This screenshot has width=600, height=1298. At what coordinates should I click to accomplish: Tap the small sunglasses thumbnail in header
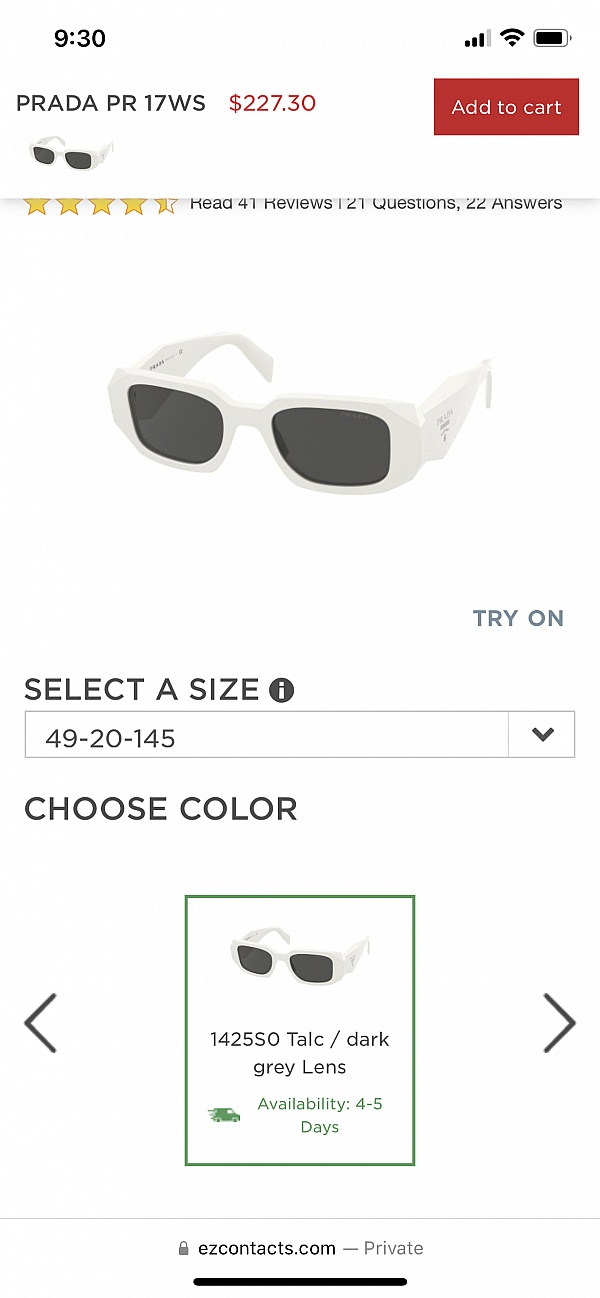pos(71,152)
